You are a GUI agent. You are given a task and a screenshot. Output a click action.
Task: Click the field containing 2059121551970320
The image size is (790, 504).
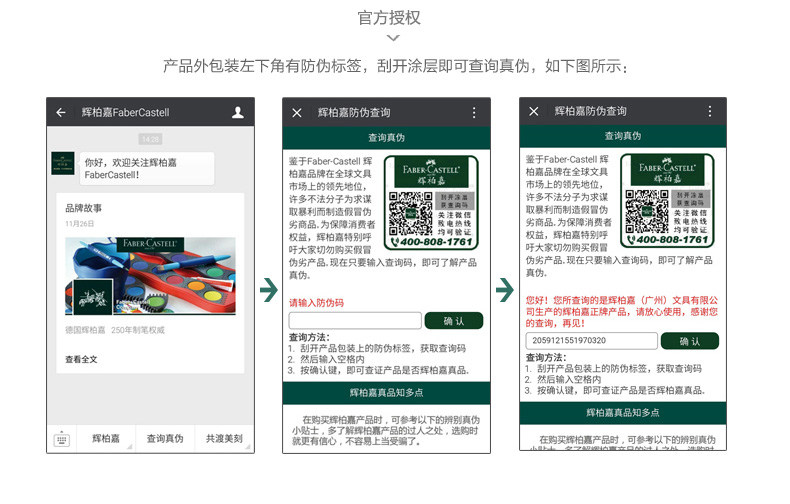tap(591, 341)
